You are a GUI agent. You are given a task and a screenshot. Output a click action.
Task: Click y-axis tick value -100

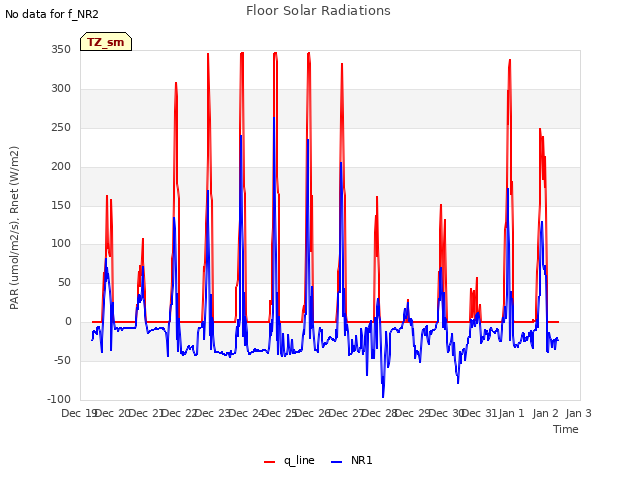(x=59, y=399)
